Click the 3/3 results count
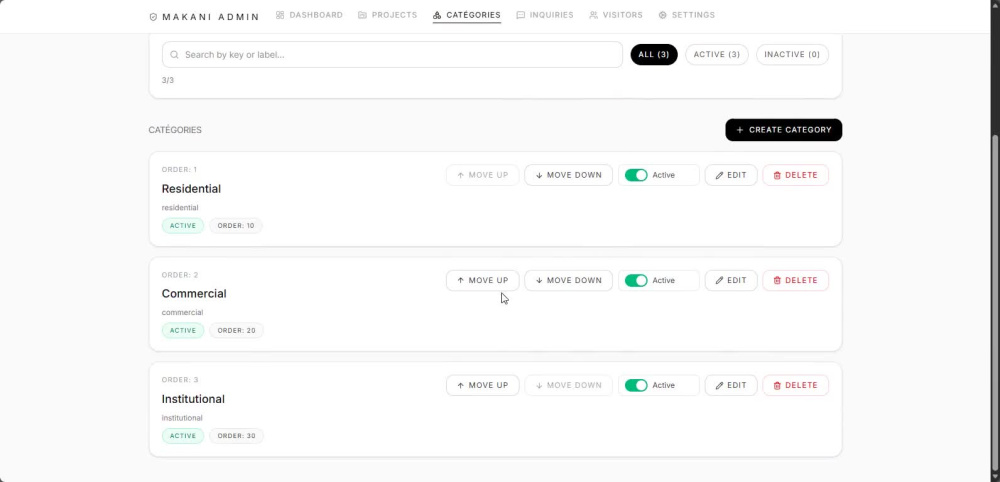 pos(168,80)
